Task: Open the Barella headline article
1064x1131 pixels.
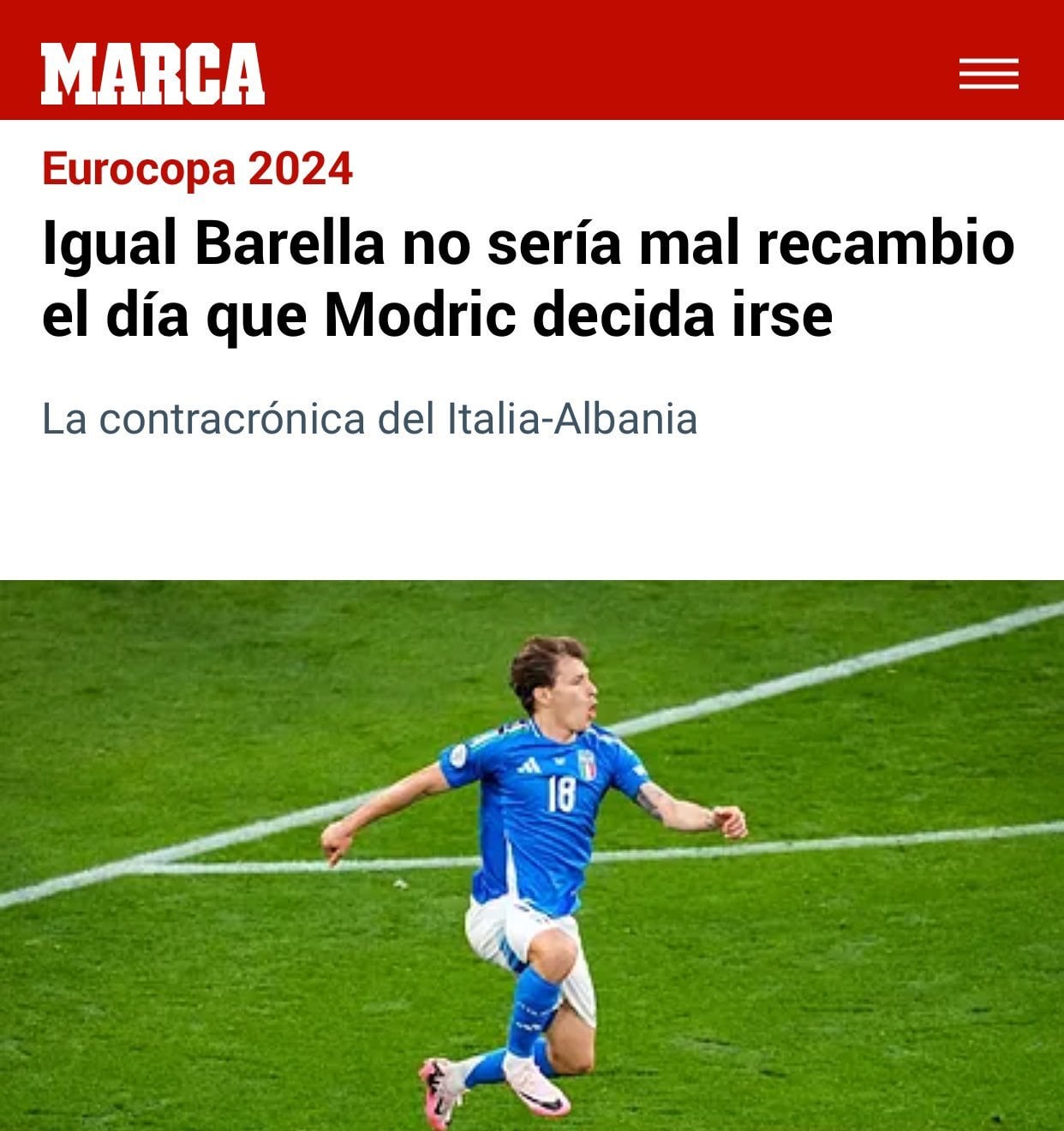Action: pyautogui.click(x=528, y=279)
